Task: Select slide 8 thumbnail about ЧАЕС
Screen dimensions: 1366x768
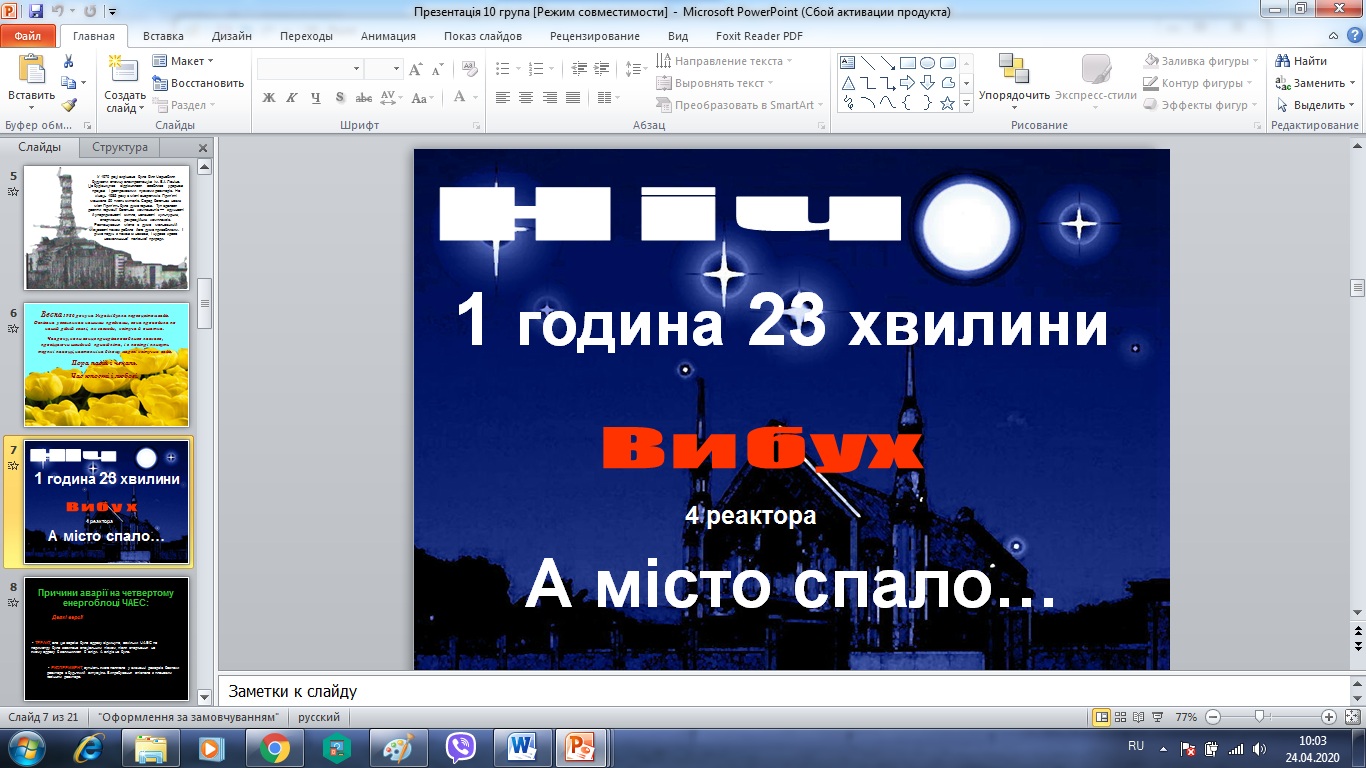Action: [106, 639]
